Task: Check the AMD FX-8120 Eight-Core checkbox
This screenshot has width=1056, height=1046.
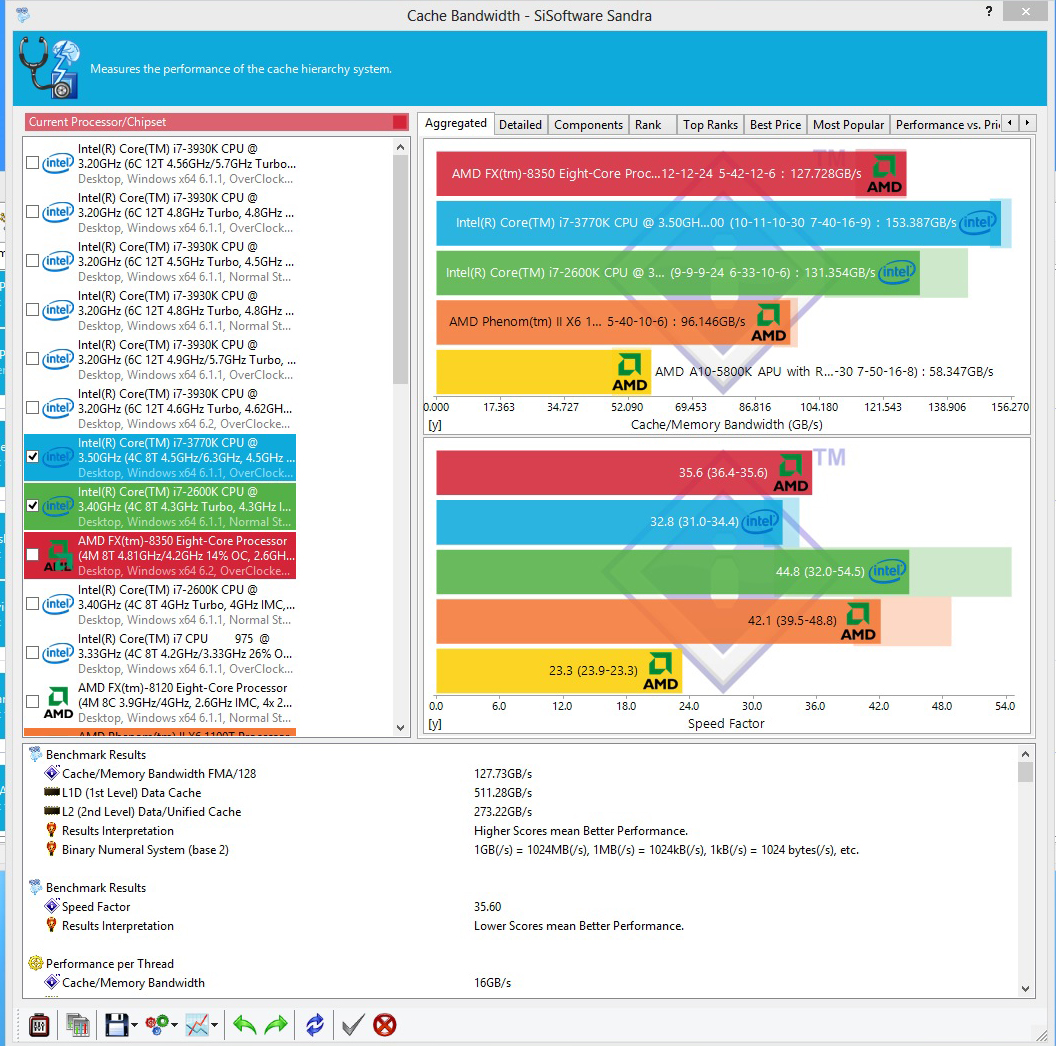Action: pyautogui.click(x=32, y=702)
